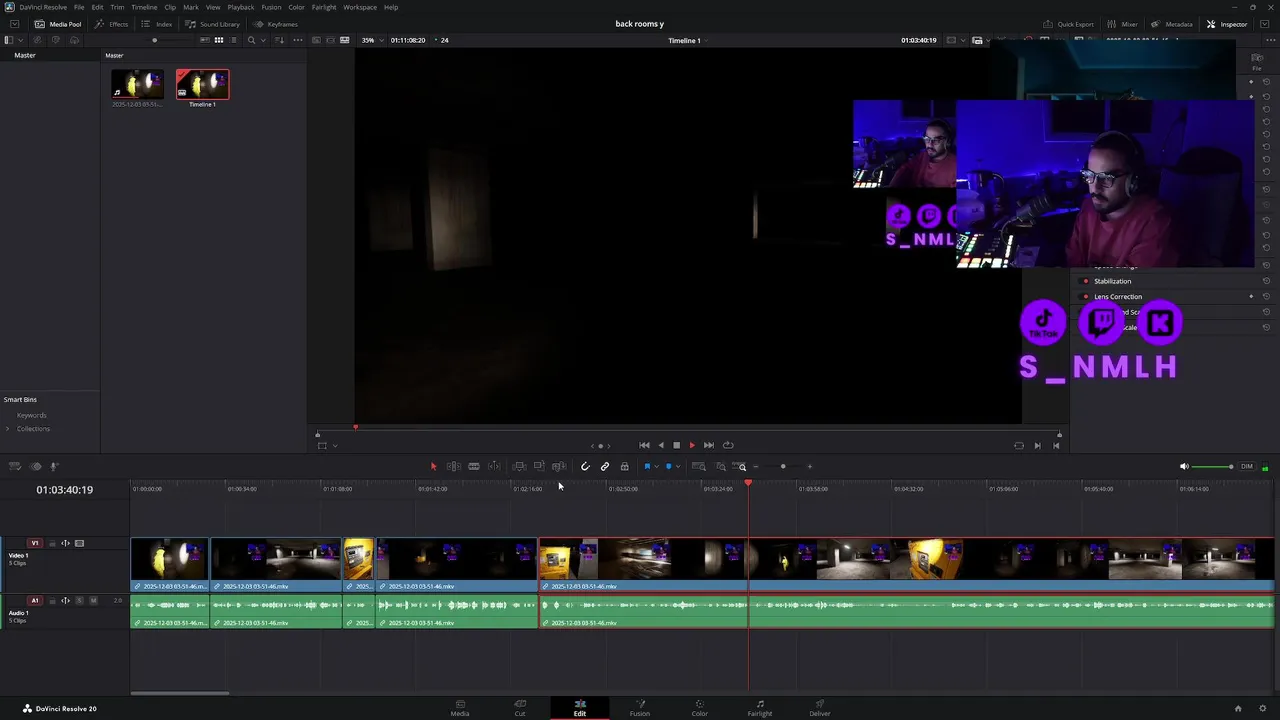Open the Media Pool panel
This screenshot has height=720, width=1280.
pos(58,24)
